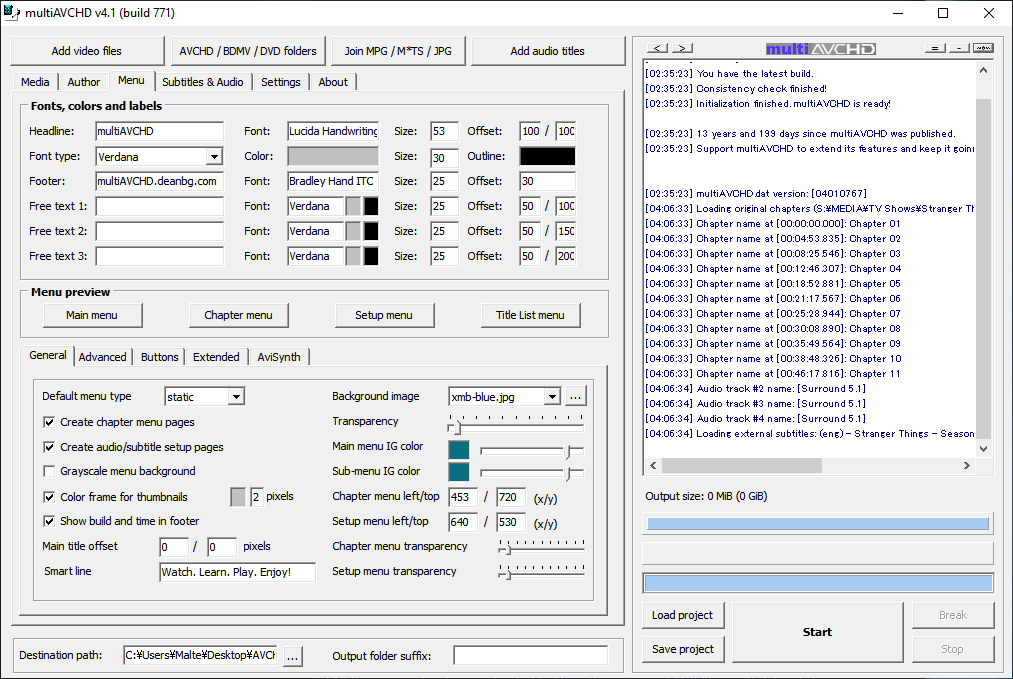Browse for a background image file
The height and width of the screenshot is (679, 1013).
point(576,397)
